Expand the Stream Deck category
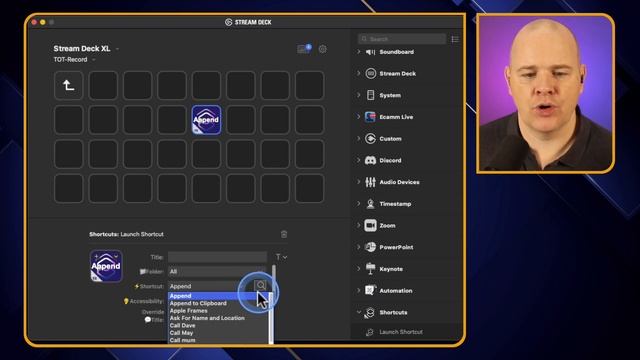 pyautogui.click(x=359, y=73)
